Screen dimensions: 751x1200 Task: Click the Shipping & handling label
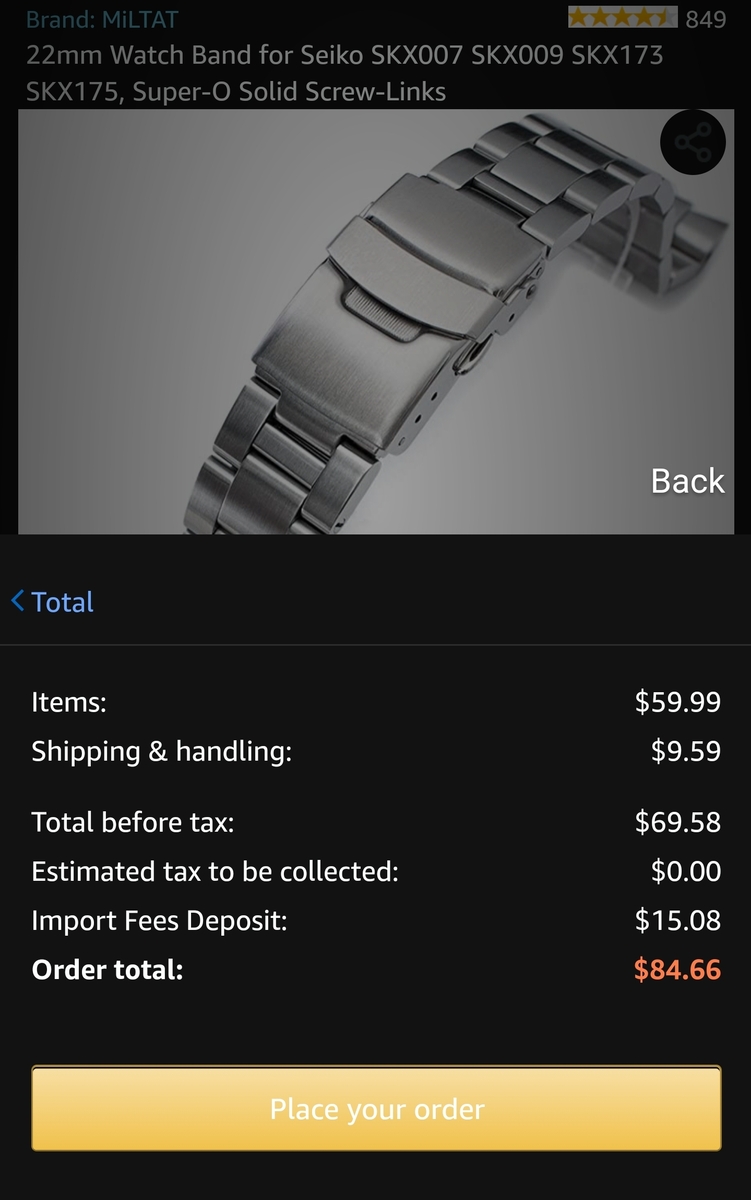(x=161, y=752)
